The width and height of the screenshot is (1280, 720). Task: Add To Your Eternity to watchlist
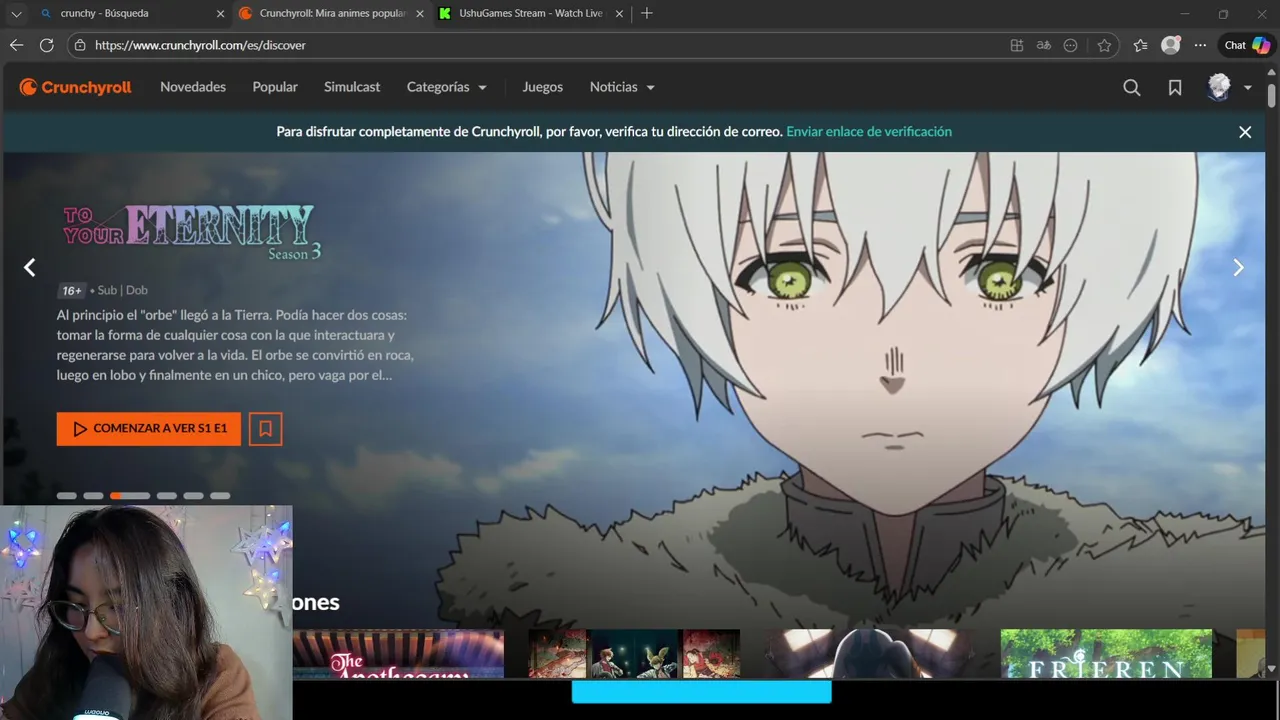(265, 429)
